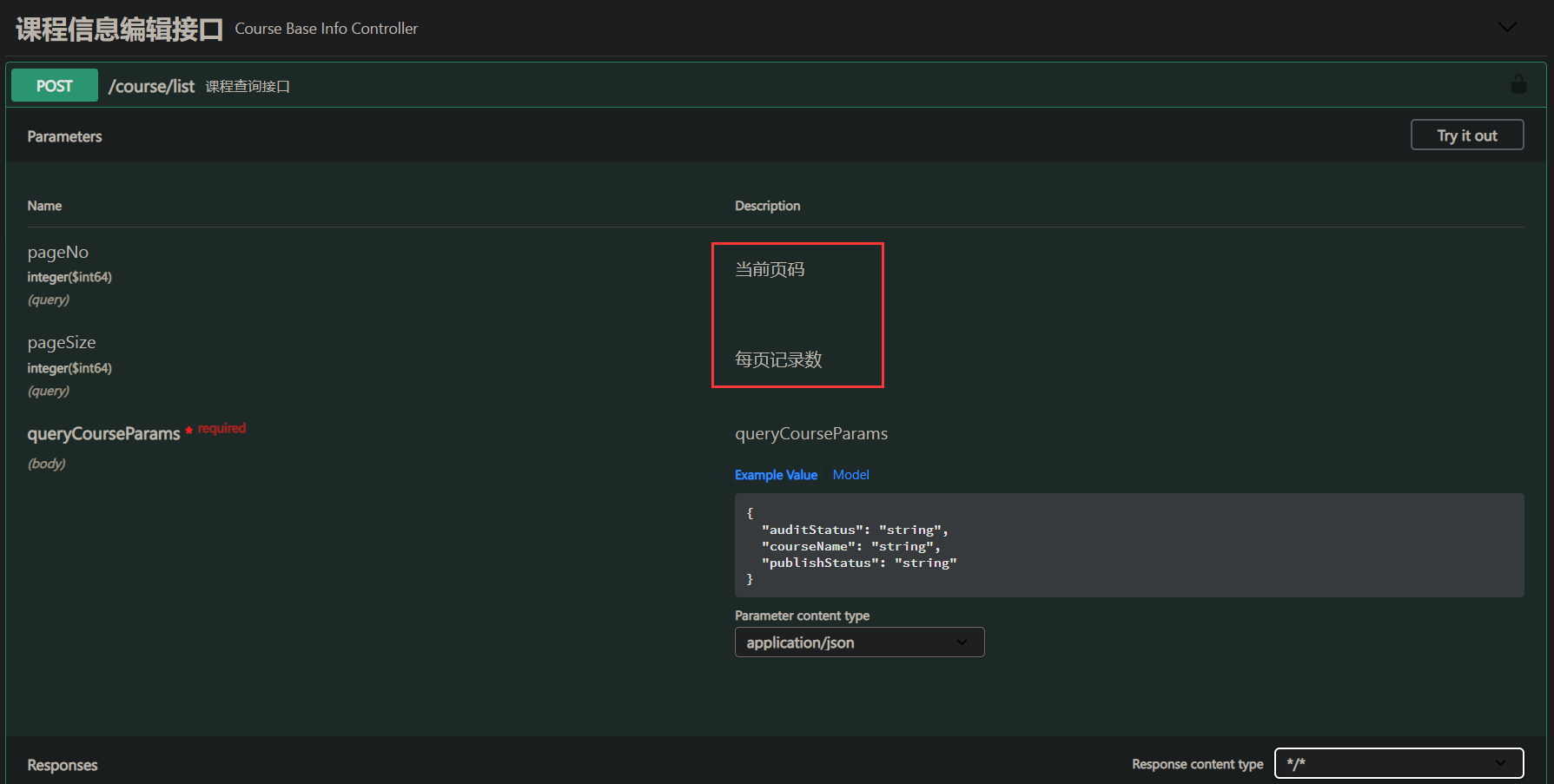Click the Parameters section header

[x=64, y=136]
